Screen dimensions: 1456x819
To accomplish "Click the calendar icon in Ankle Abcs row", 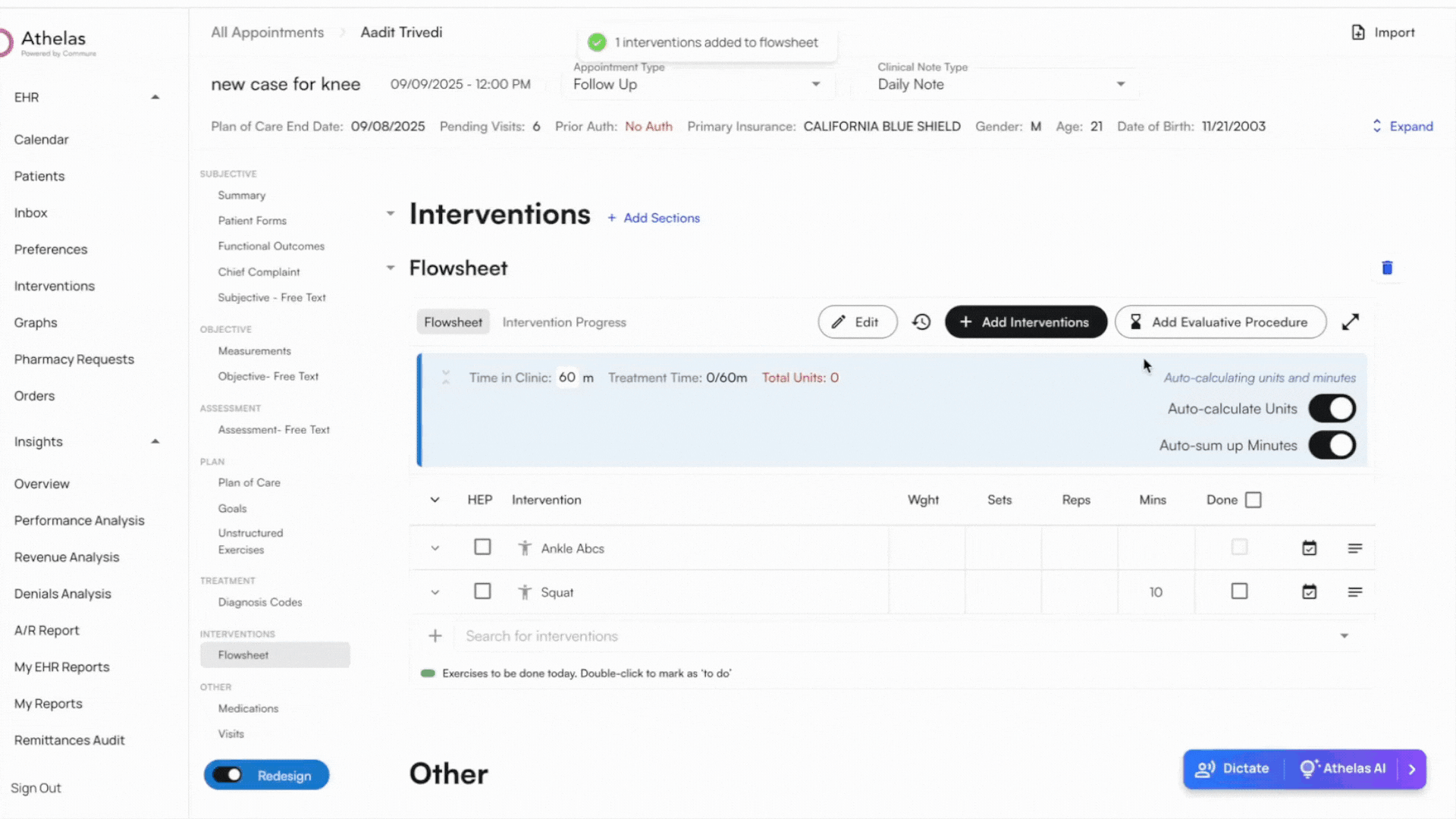I will coord(1309,548).
